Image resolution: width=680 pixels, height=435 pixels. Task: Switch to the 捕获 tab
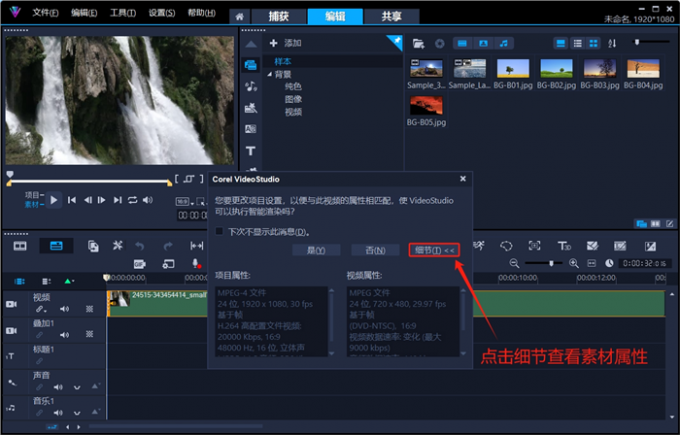[x=278, y=16]
